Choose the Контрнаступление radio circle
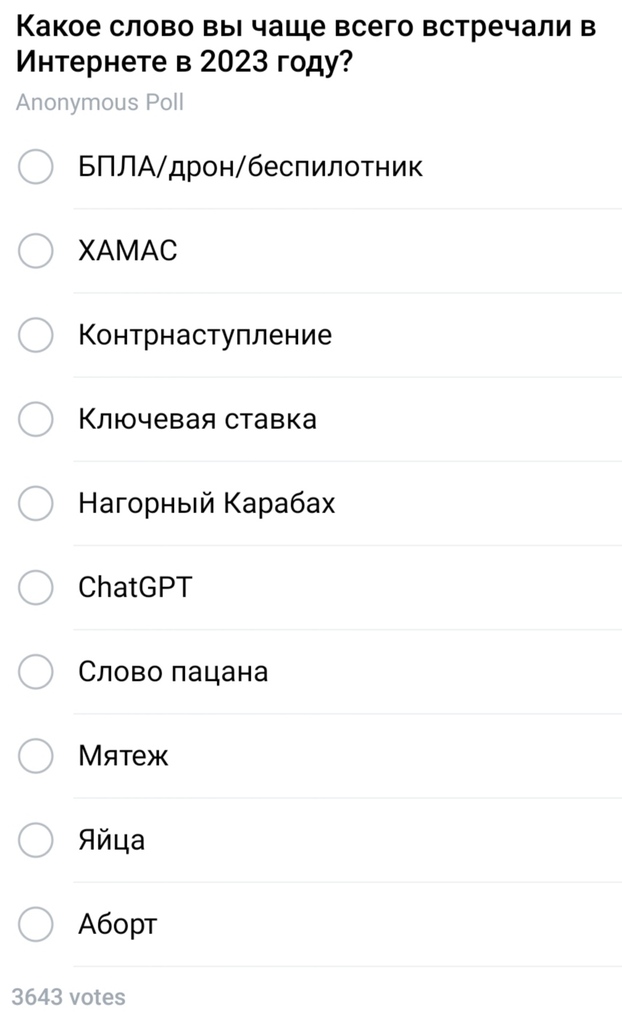The height and width of the screenshot is (1024, 622). 36,335
